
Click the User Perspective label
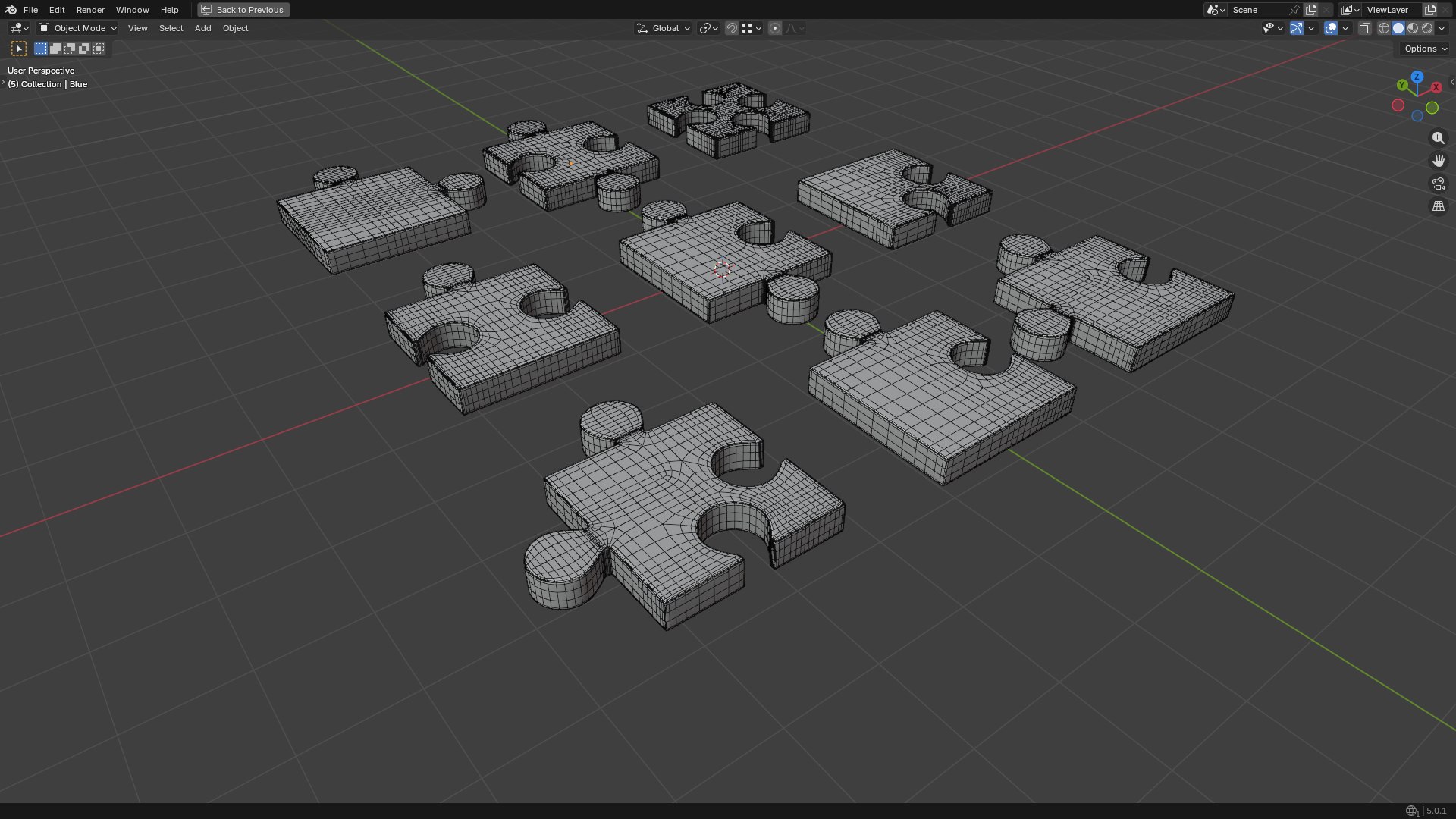tap(41, 71)
